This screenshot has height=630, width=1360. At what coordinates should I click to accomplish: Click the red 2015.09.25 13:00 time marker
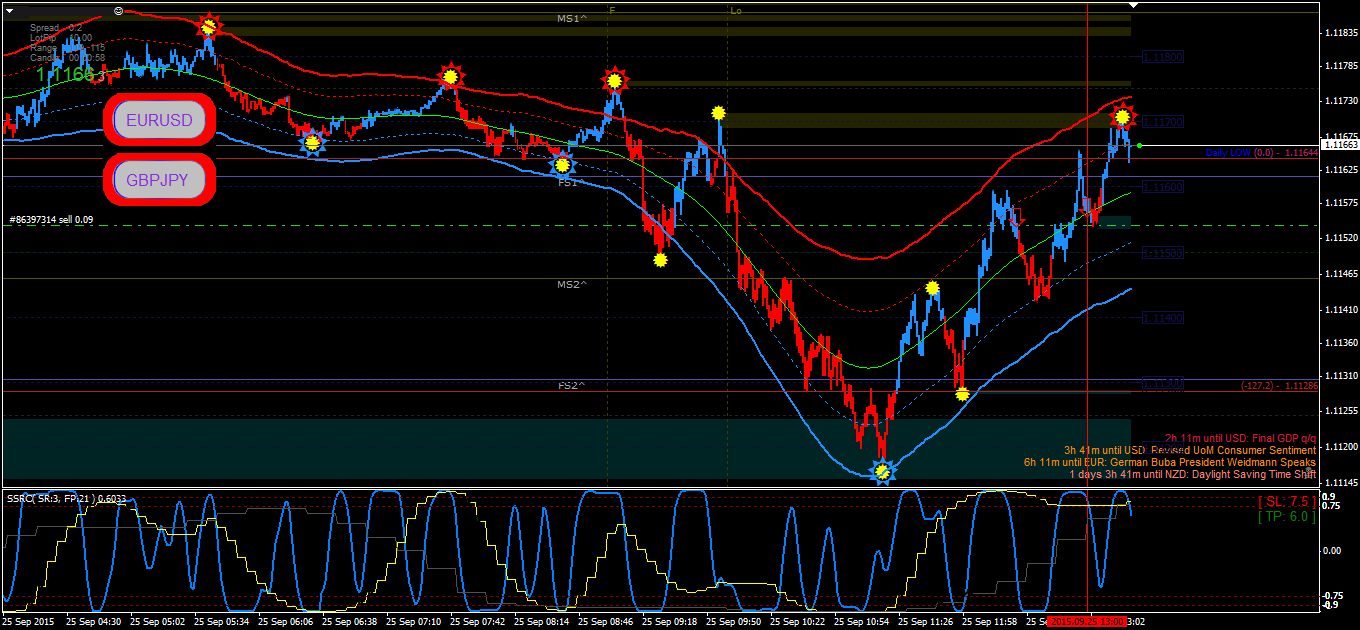(1088, 621)
